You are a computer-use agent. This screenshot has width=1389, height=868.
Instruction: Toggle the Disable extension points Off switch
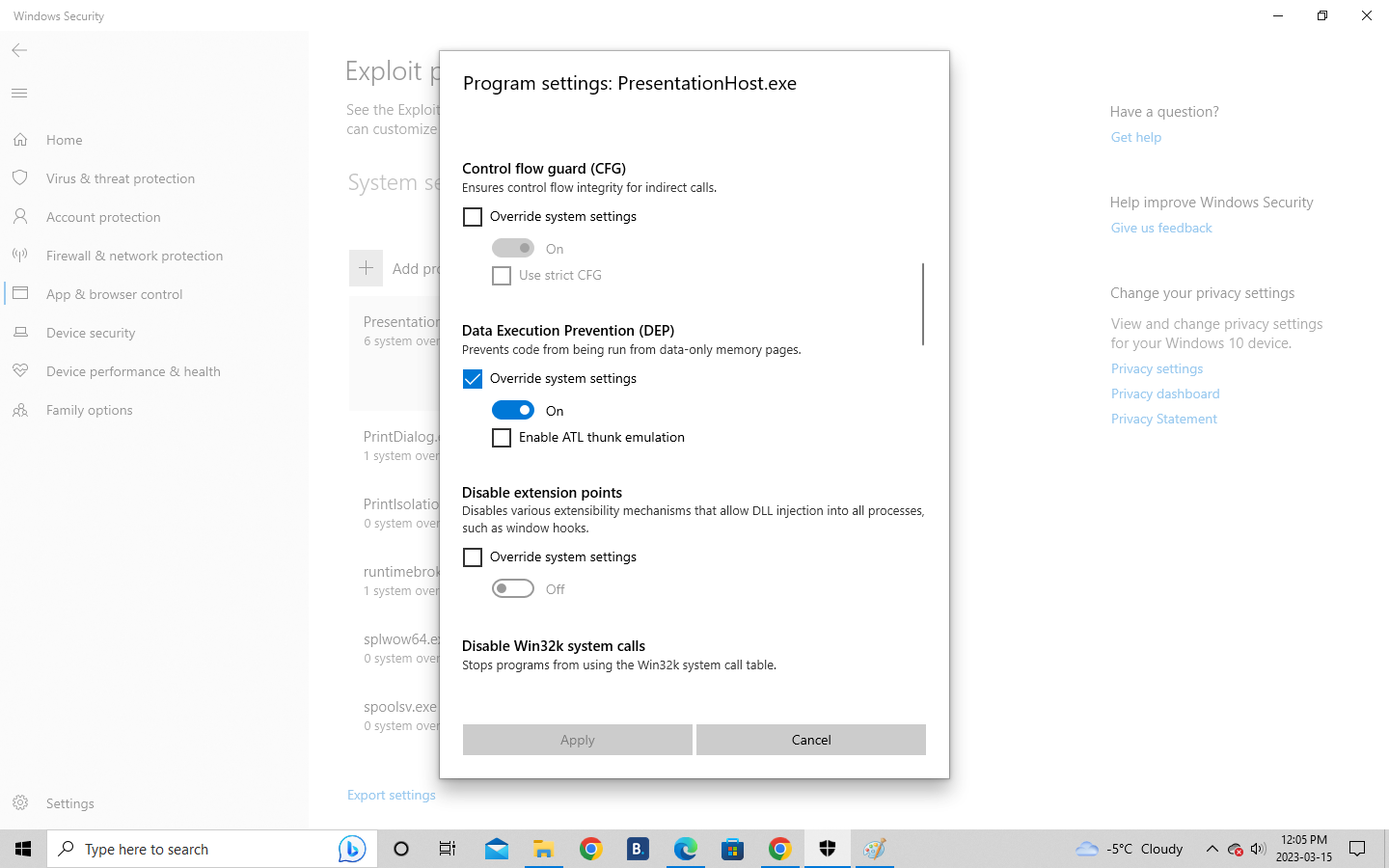[513, 588]
